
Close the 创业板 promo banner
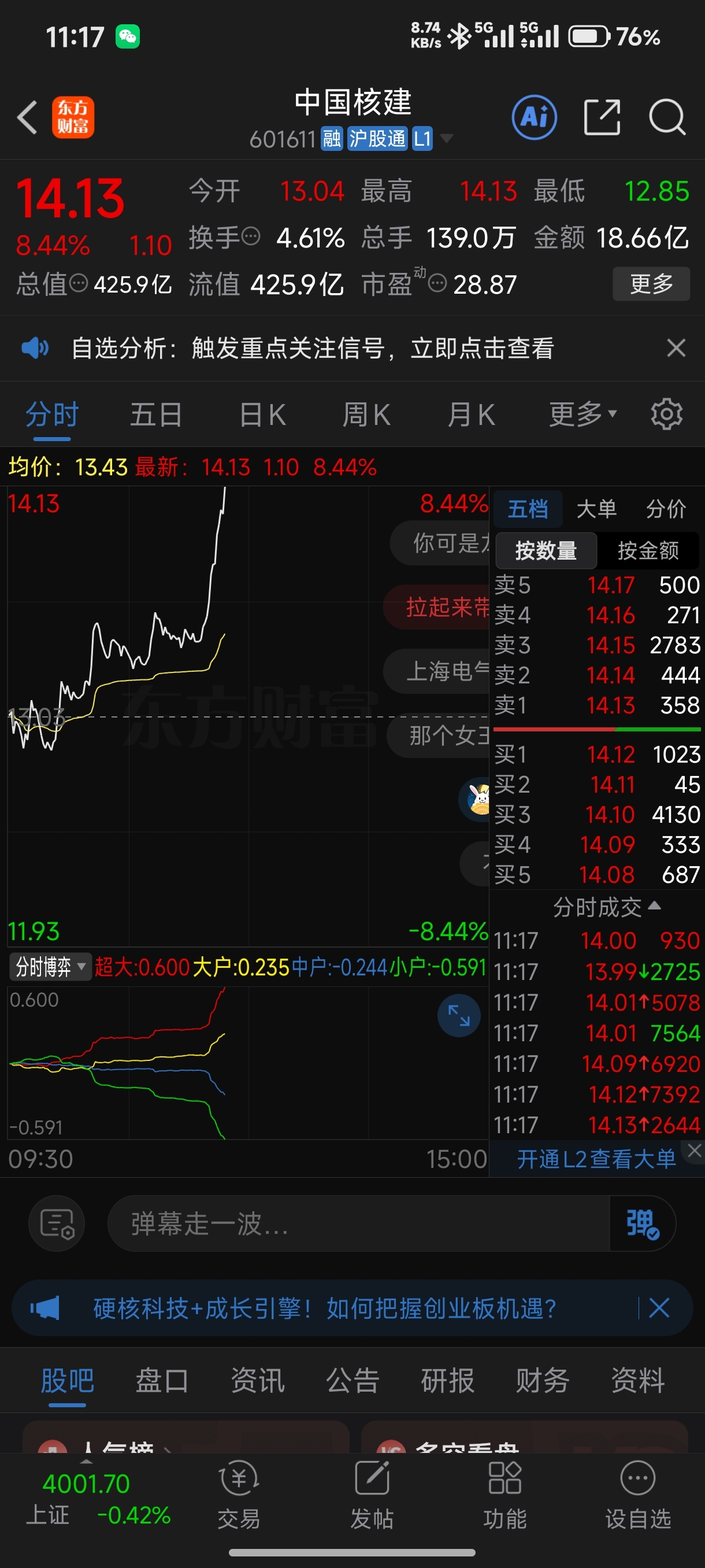pos(659,1307)
